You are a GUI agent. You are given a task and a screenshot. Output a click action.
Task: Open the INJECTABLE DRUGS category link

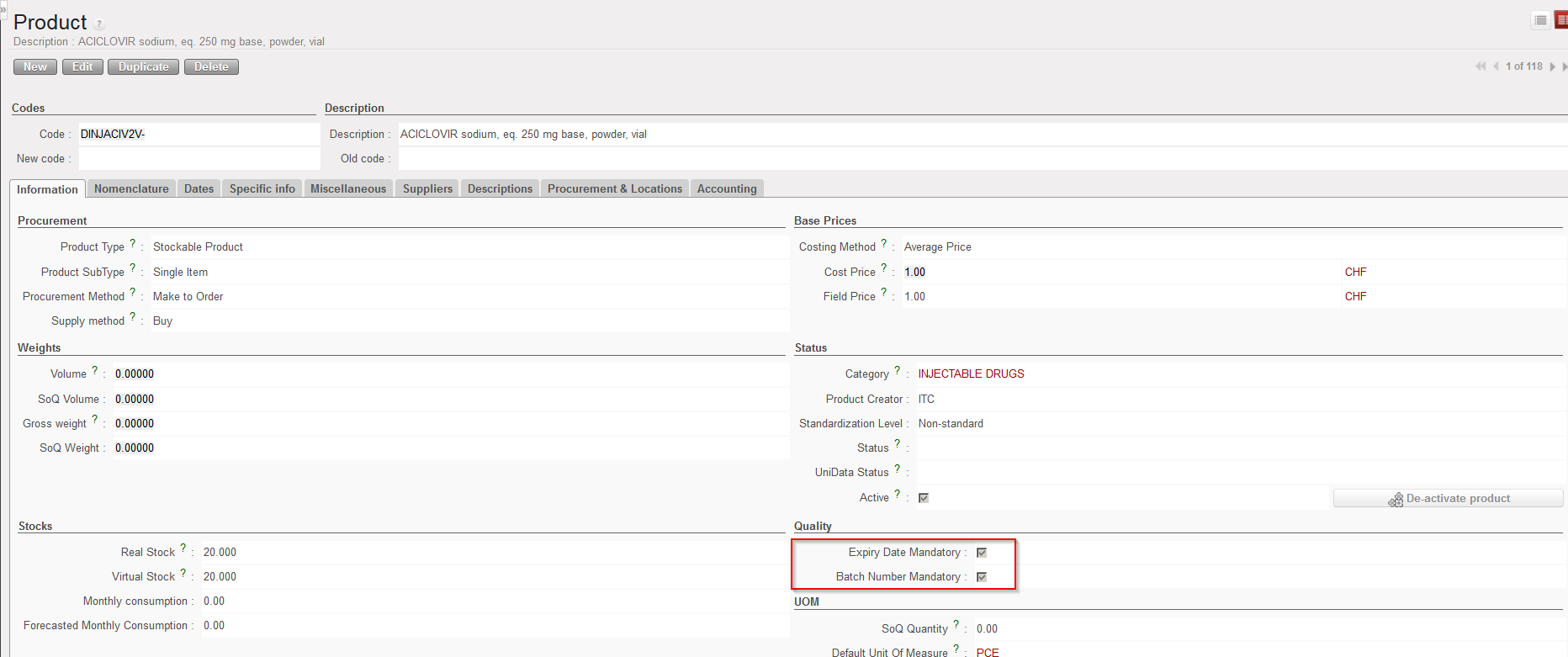[x=971, y=374]
